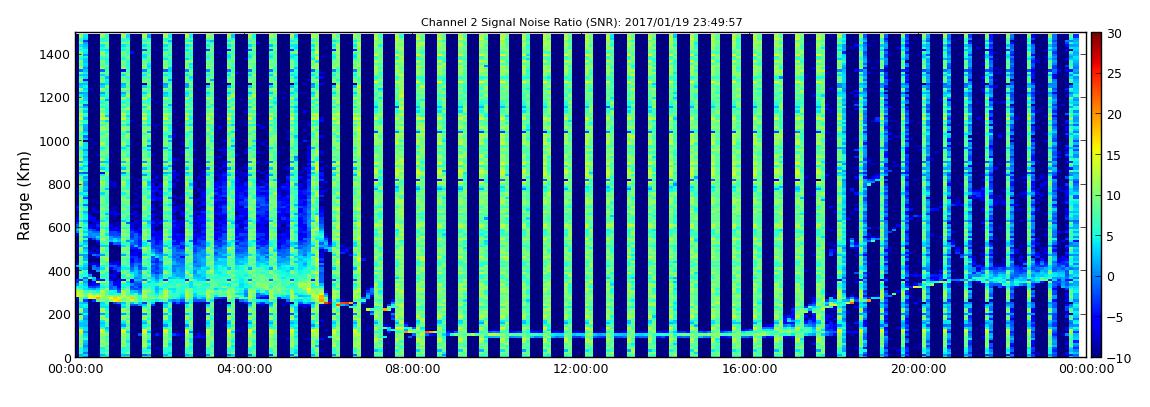The width and height of the screenshot is (1150, 407).
Task: Click the dark red top of the colorbar
Action: pyautogui.click(x=1096, y=38)
